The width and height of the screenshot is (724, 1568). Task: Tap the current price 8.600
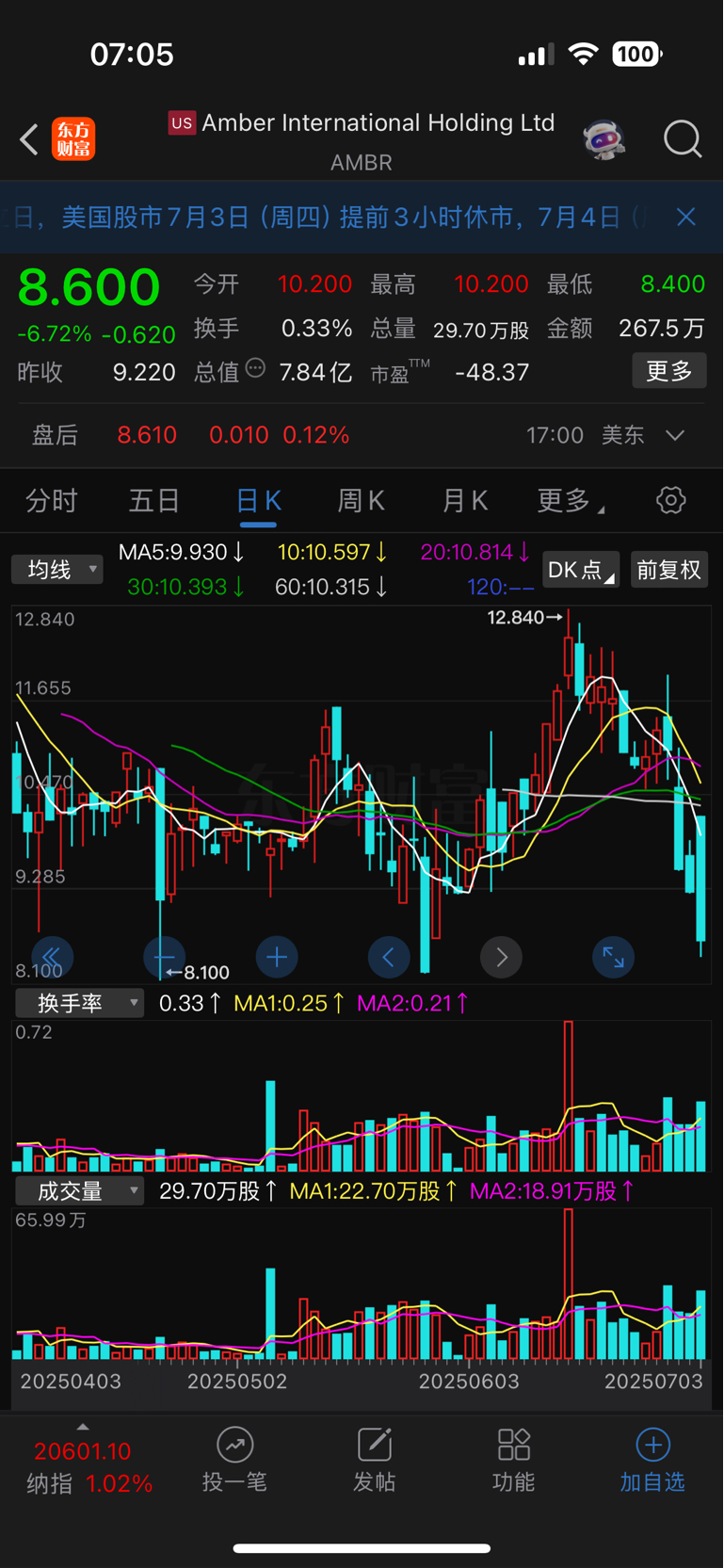89,286
